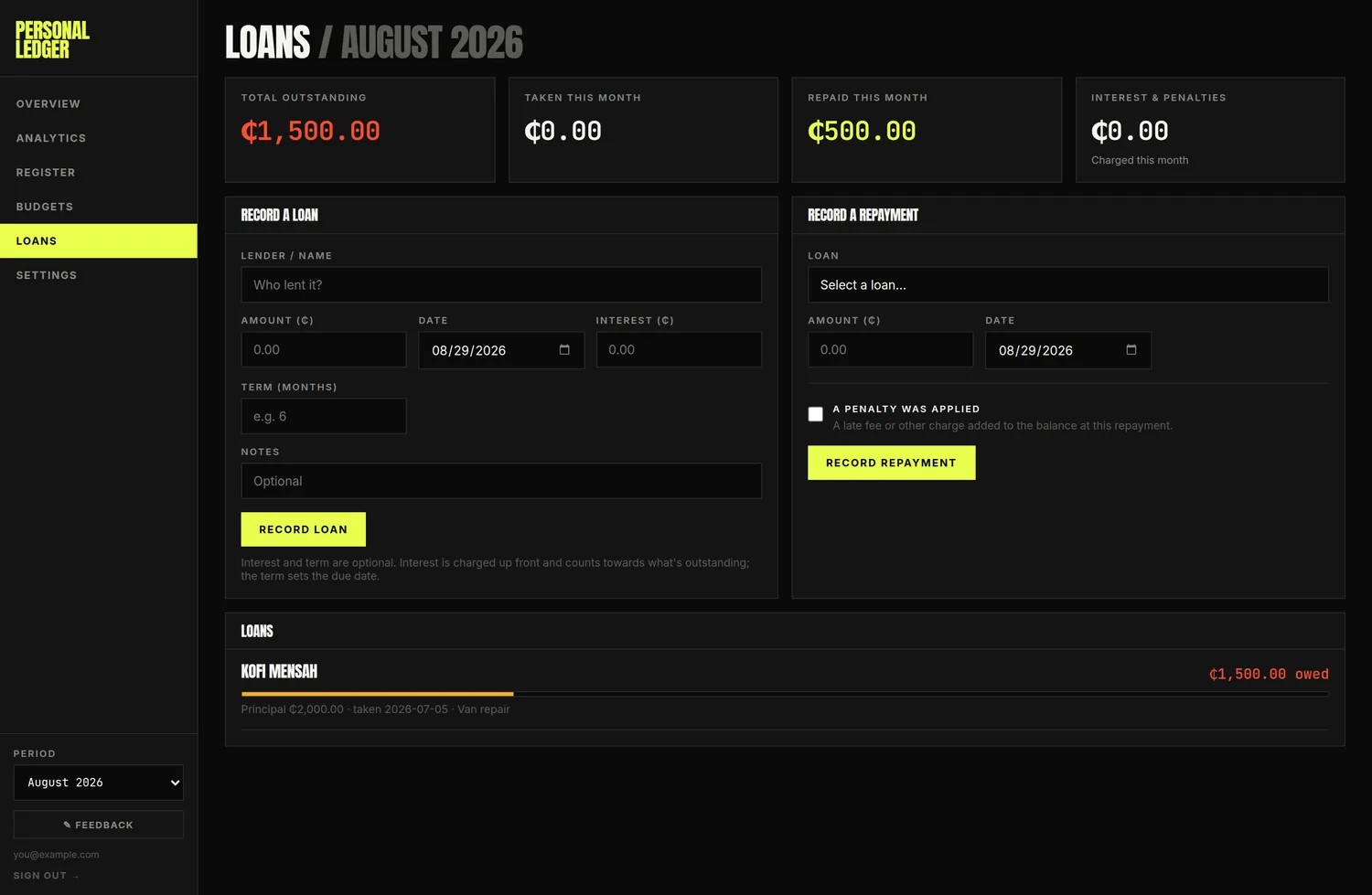Focus the optional Notes field
This screenshot has height=895, width=1372.
[501, 481]
